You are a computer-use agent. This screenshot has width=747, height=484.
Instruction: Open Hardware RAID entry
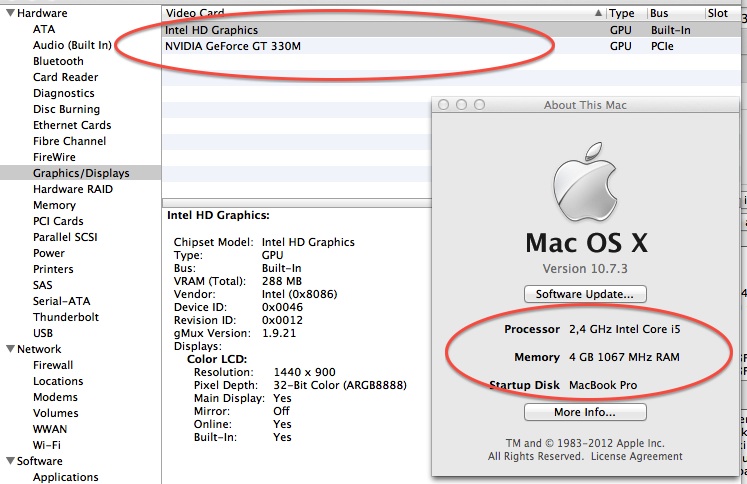click(73, 189)
